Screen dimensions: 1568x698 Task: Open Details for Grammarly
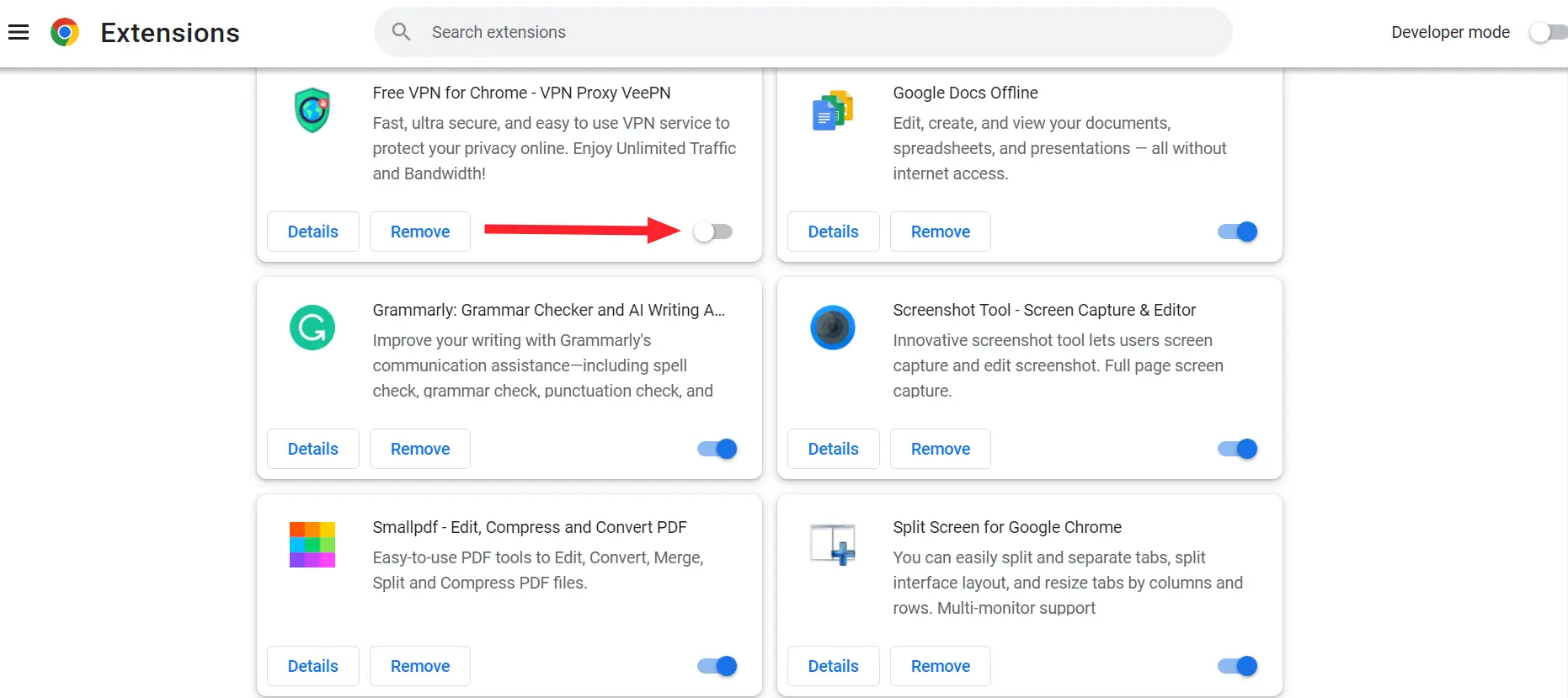point(313,449)
